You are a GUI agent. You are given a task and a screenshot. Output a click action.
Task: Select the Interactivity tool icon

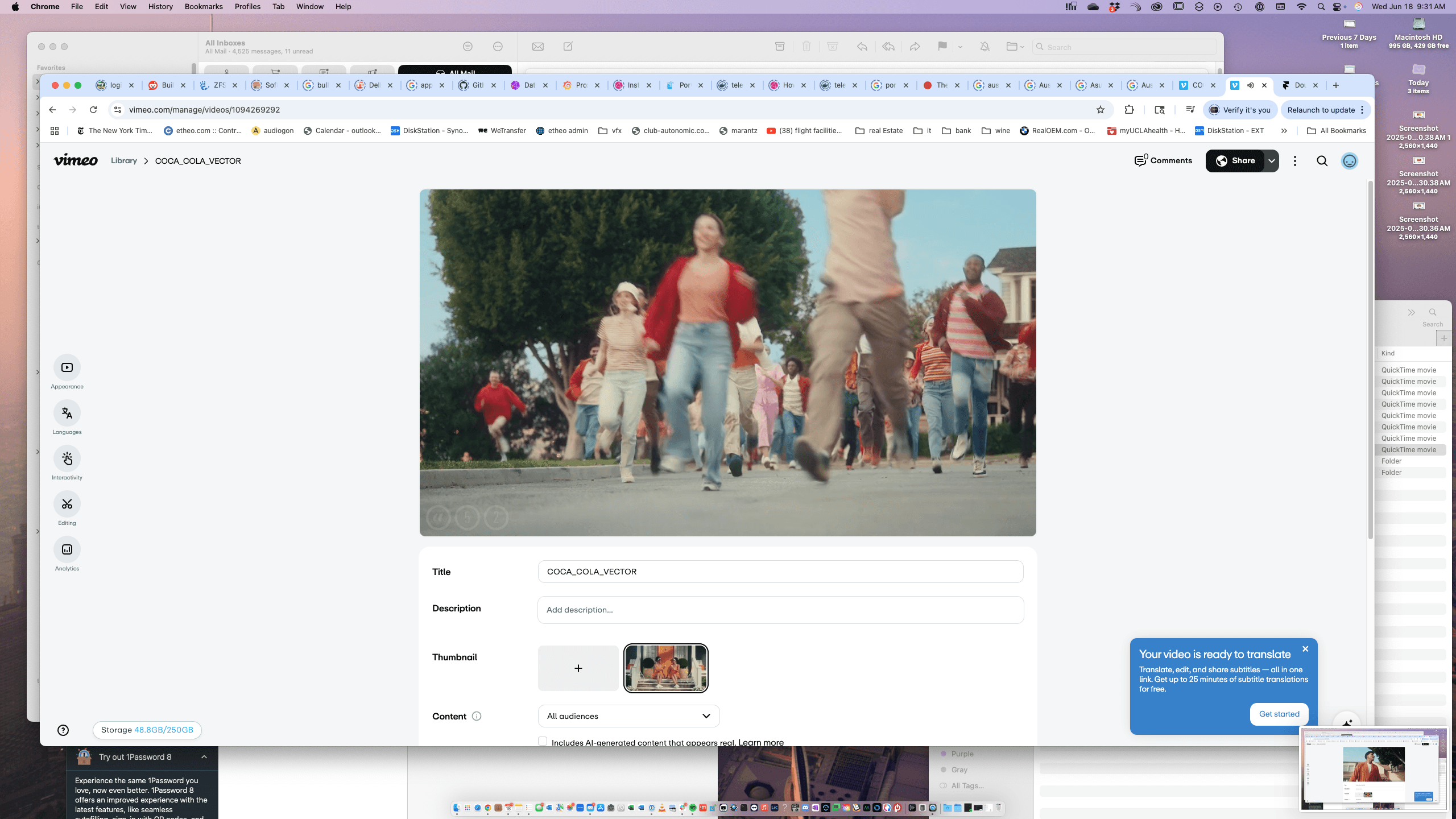(67, 458)
